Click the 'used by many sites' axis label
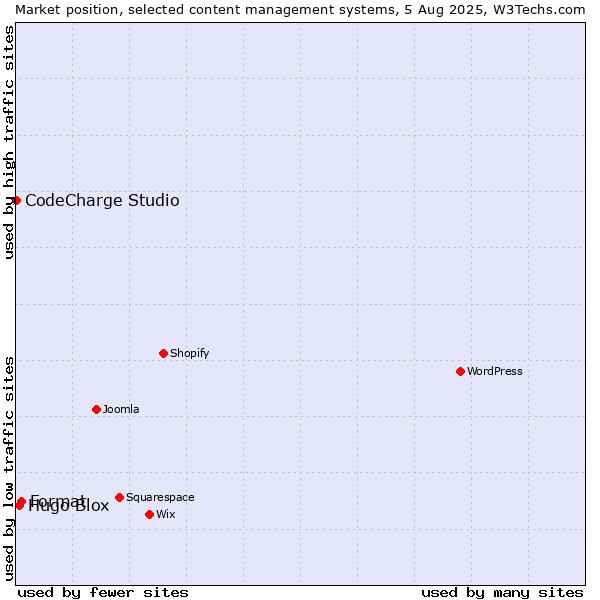The image size is (600, 600). click(502, 593)
